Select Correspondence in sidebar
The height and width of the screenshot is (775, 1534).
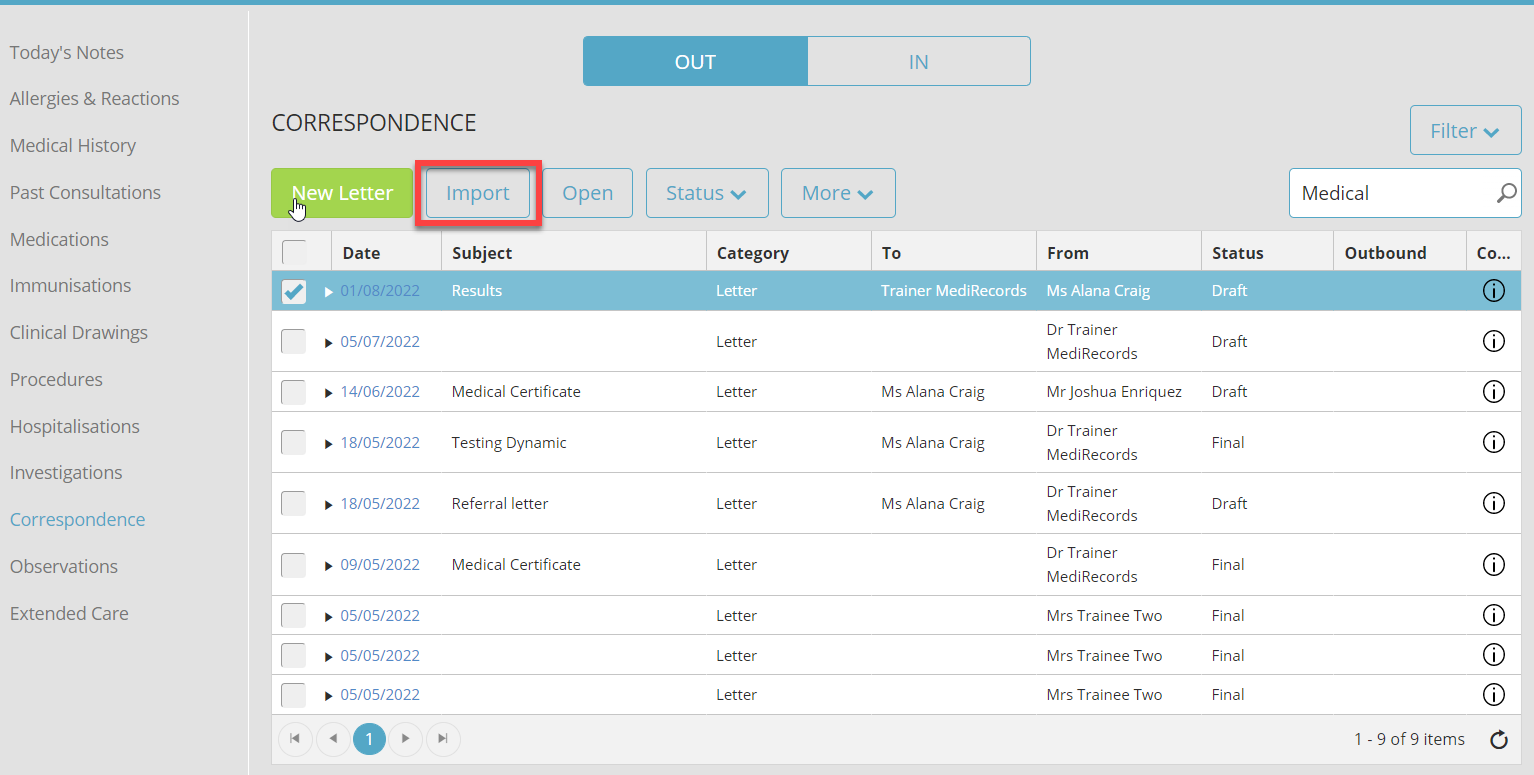[78, 519]
